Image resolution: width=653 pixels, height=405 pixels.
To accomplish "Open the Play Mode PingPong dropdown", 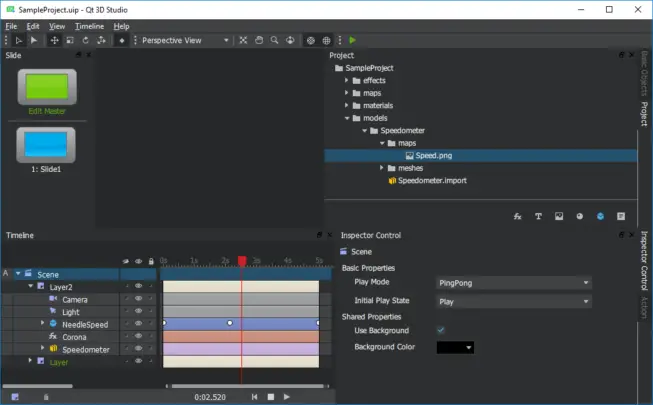I will coord(513,283).
